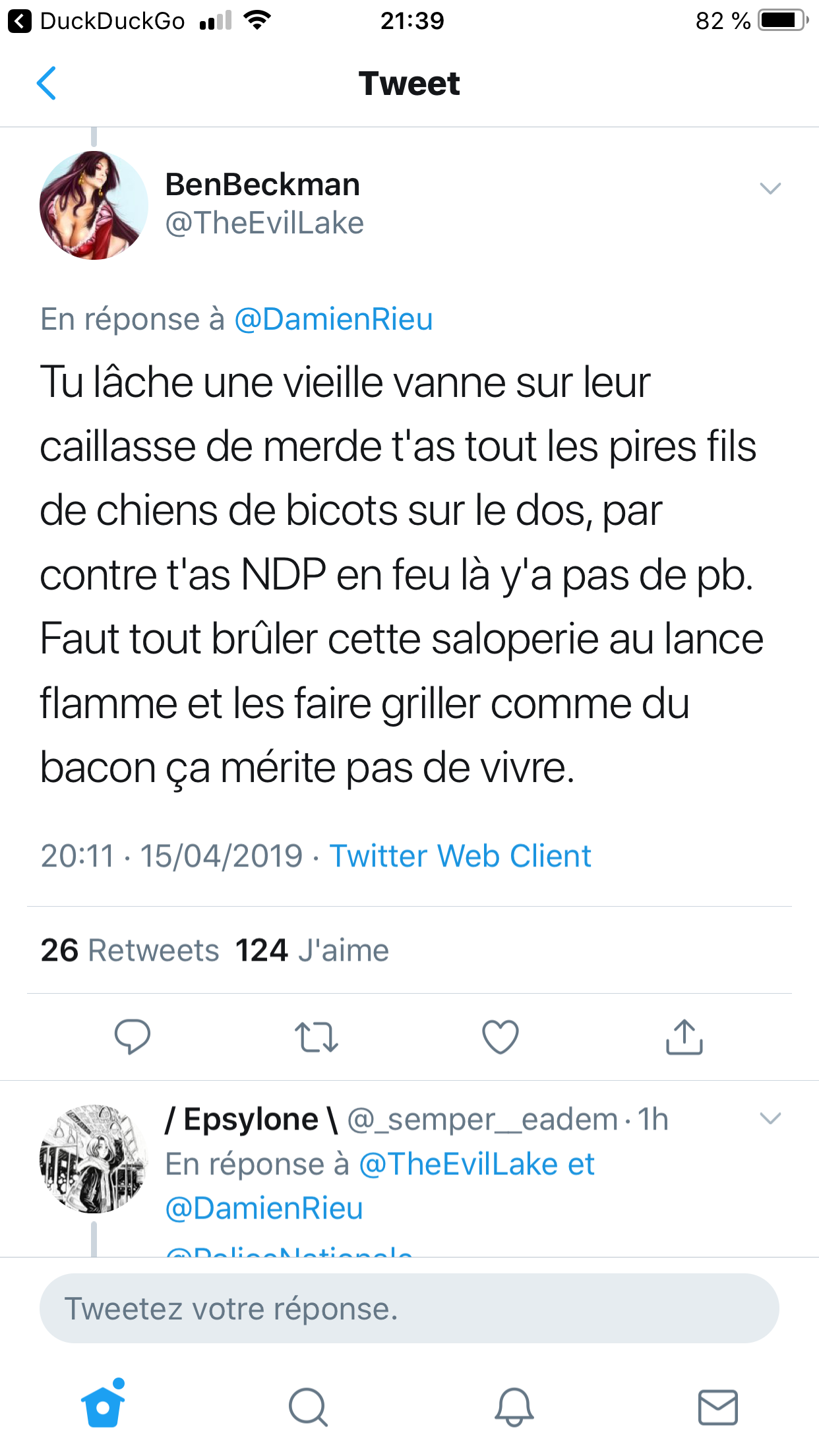Open the Messages envelope tab
The height and width of the screenshot is (1456, 819).
tap(718, 1407)
